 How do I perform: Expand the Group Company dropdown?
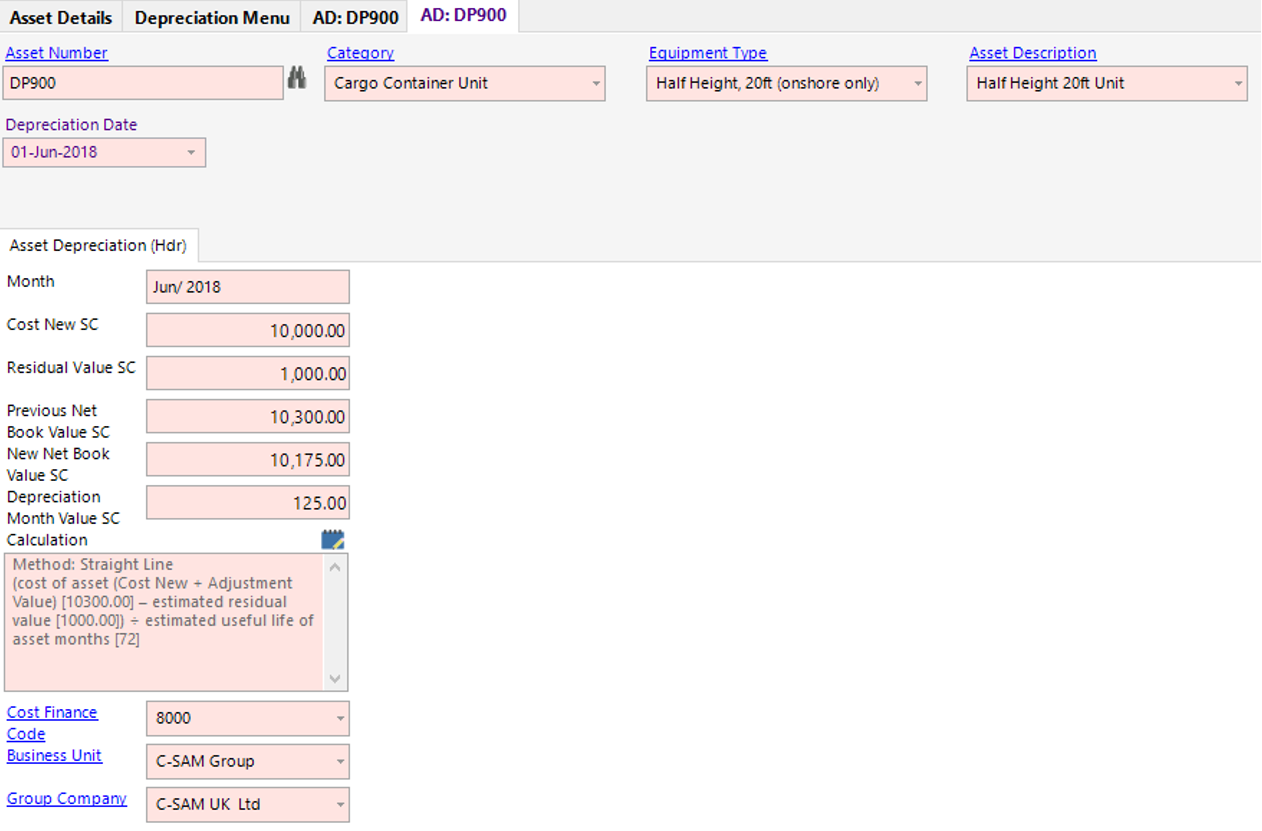tap(340, 804)
